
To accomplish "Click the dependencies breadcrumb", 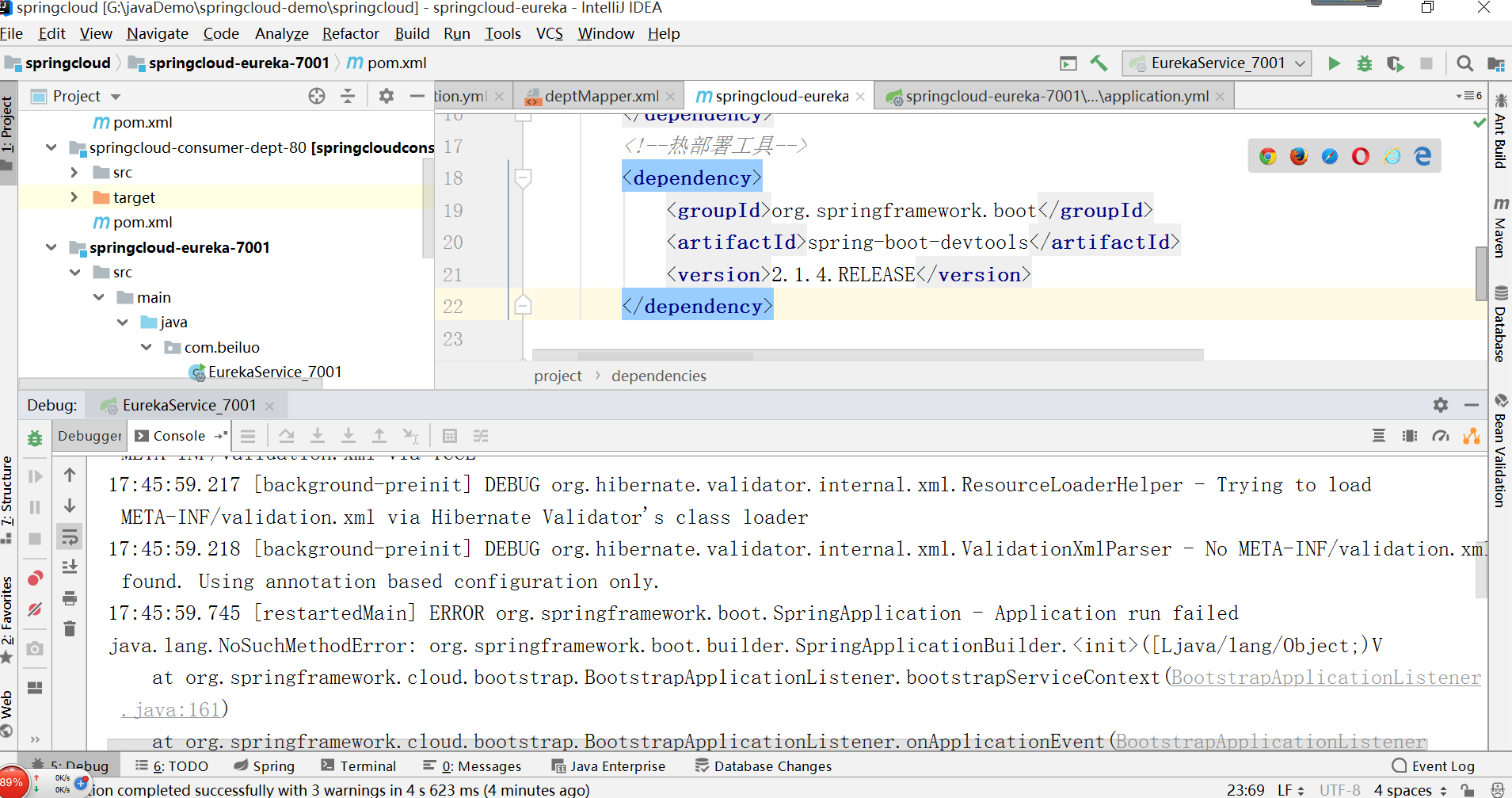I will tap(658, 376).
